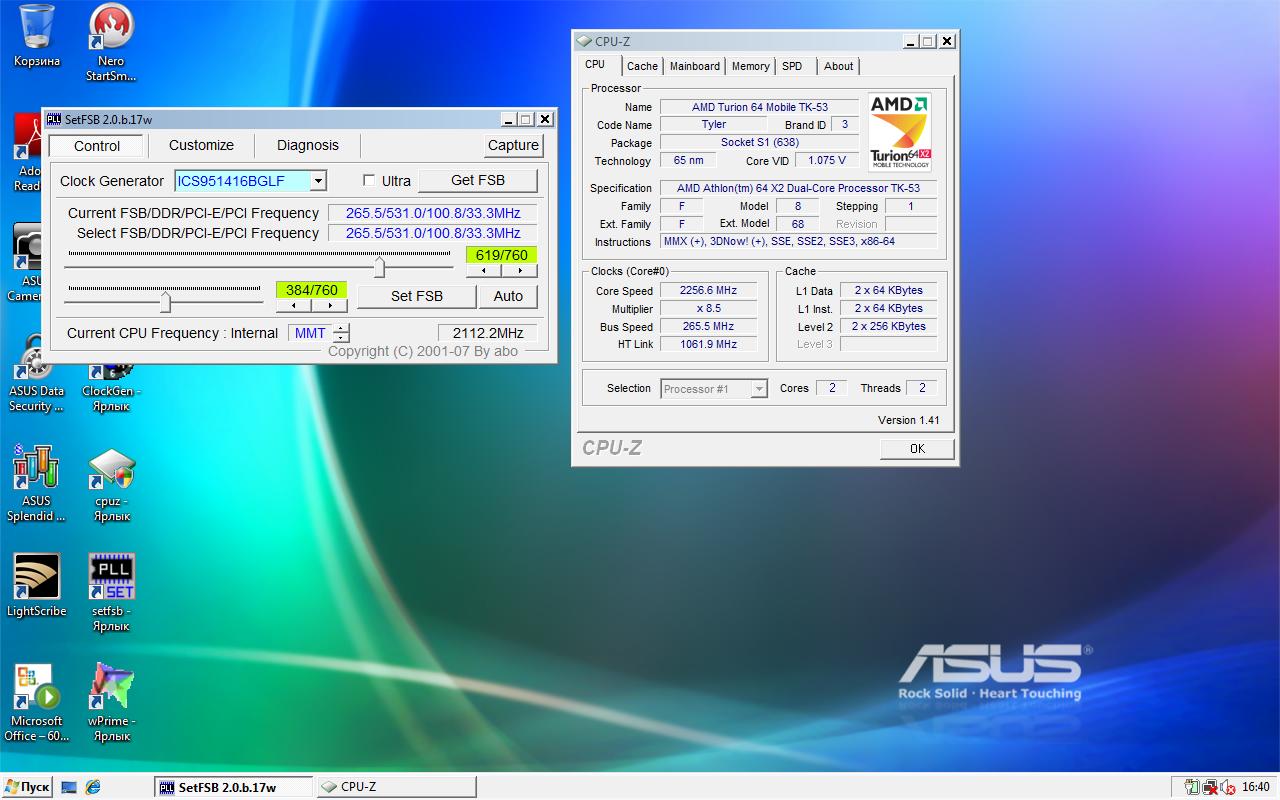Click the HT Link value 1061.9 MHz
The width and height of the screenshot is (1280, 800).
pyautogui.click(x=708, y=345)
